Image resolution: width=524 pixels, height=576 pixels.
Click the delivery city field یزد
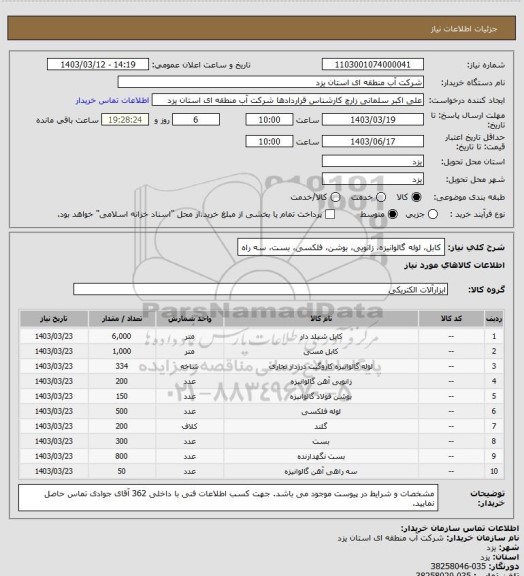tap(373, 179)
